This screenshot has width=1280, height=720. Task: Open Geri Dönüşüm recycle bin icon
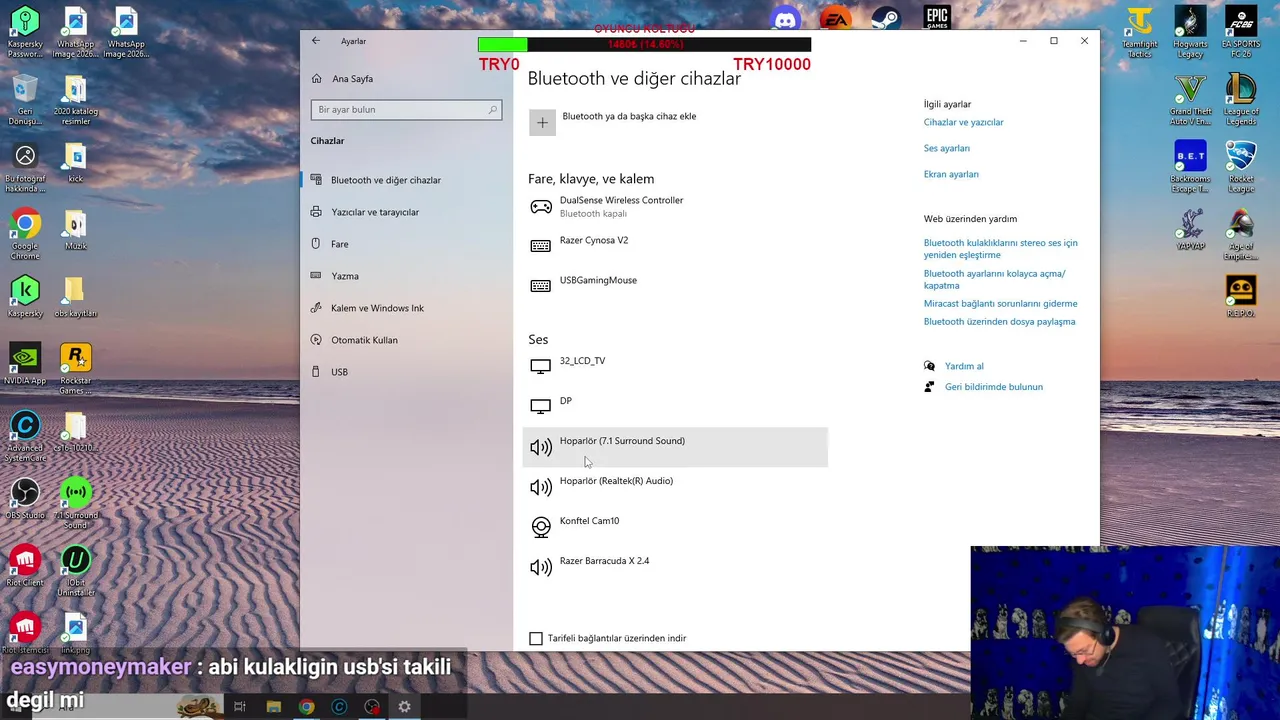click(x=25, y=100)
